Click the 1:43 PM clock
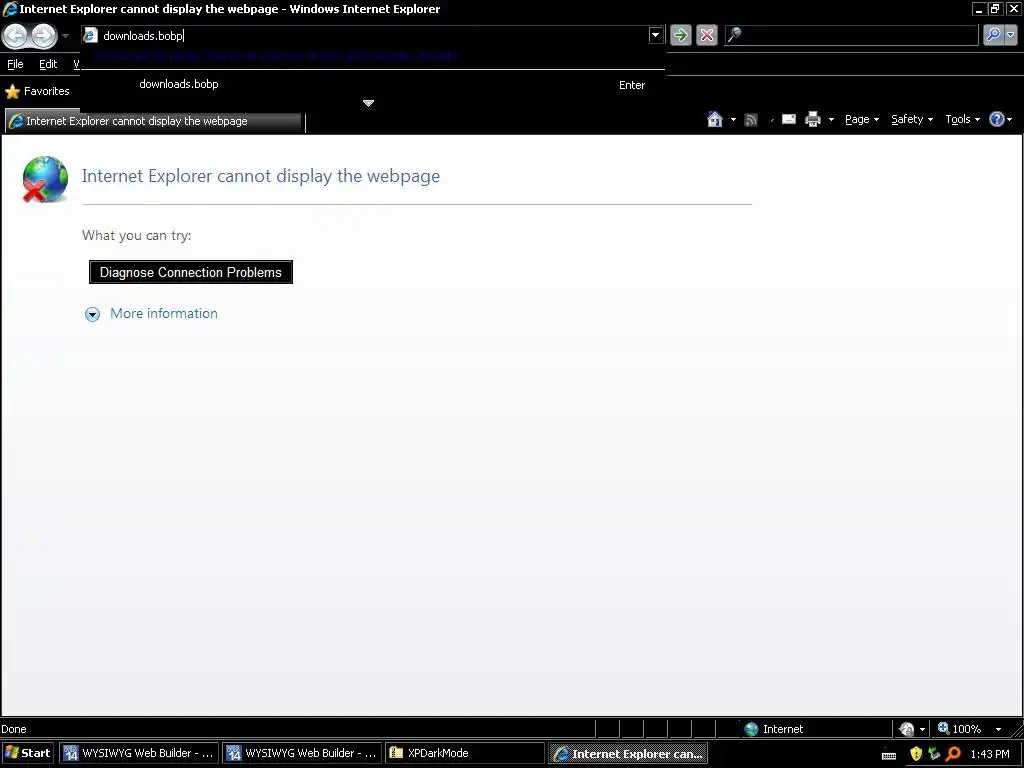1024x768 pixels. pos(990,754)
